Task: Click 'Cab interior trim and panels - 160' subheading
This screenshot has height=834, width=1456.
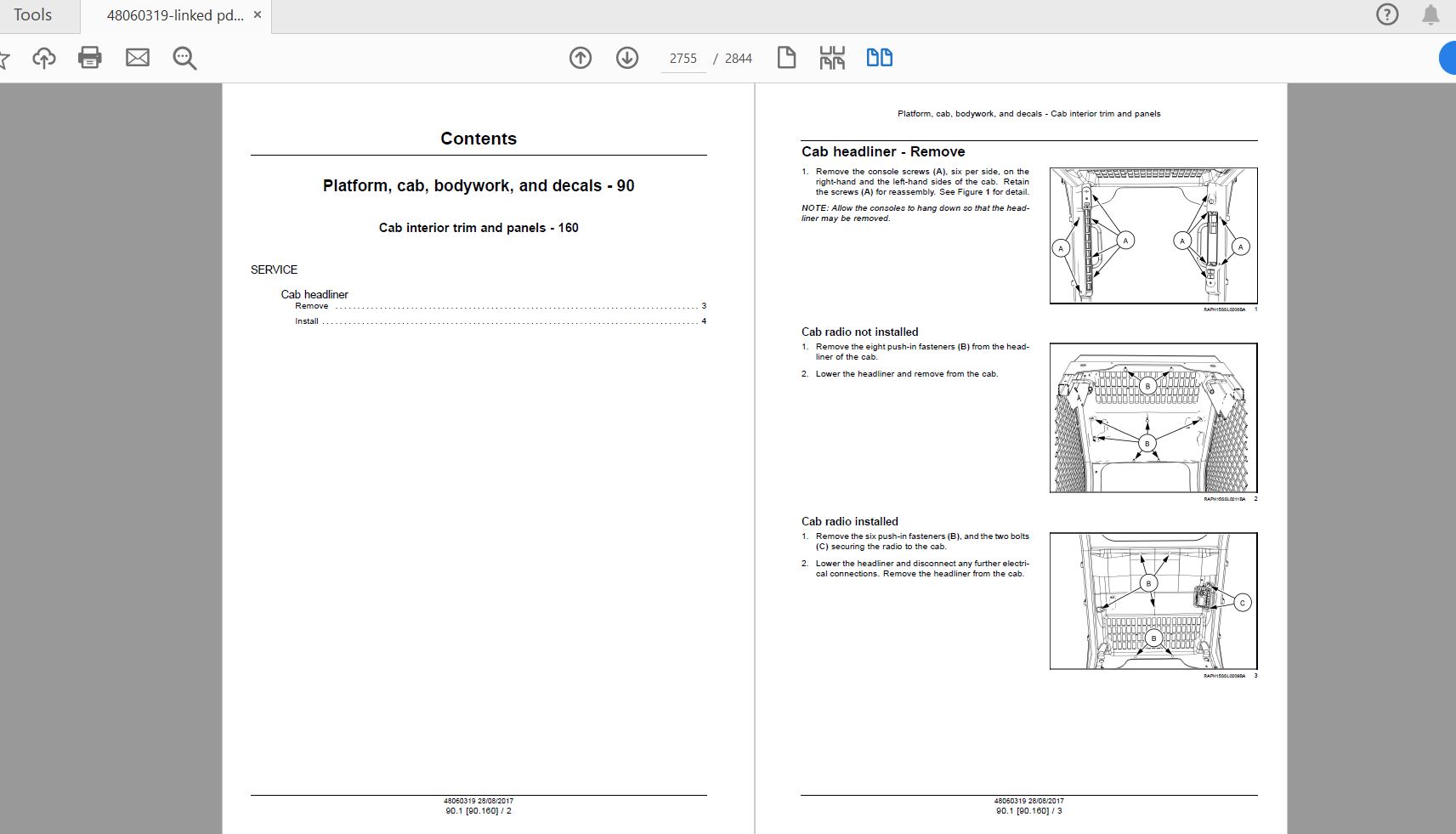Action: (479, 228)
